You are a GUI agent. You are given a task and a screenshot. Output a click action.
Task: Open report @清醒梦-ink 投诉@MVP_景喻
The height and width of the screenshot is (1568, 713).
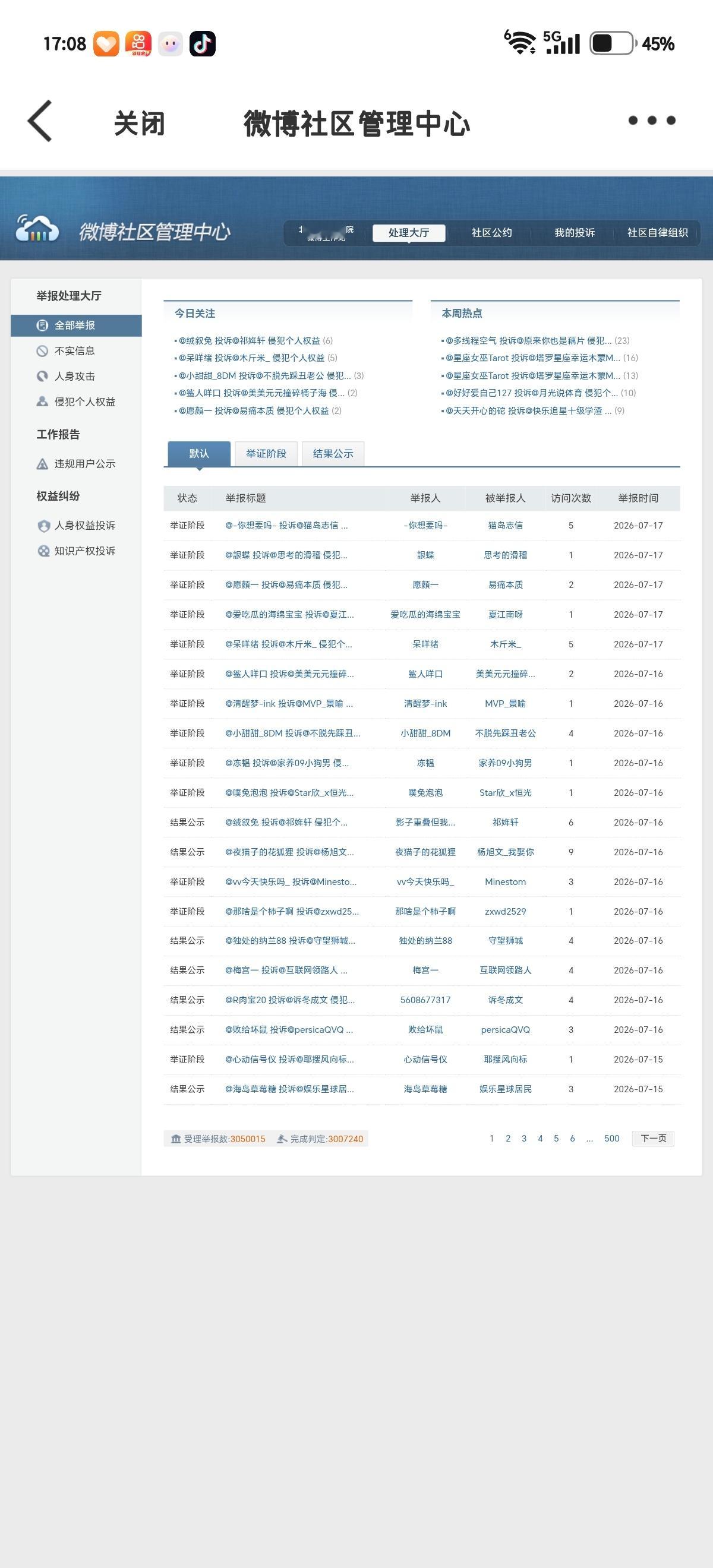[289, 704]
